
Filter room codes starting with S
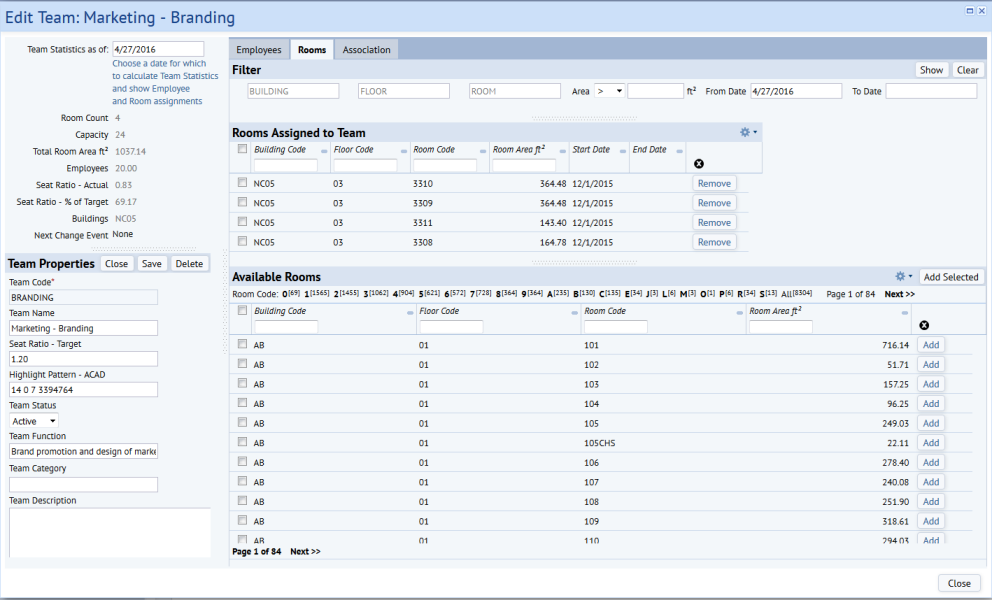click(x=768, y=294)
